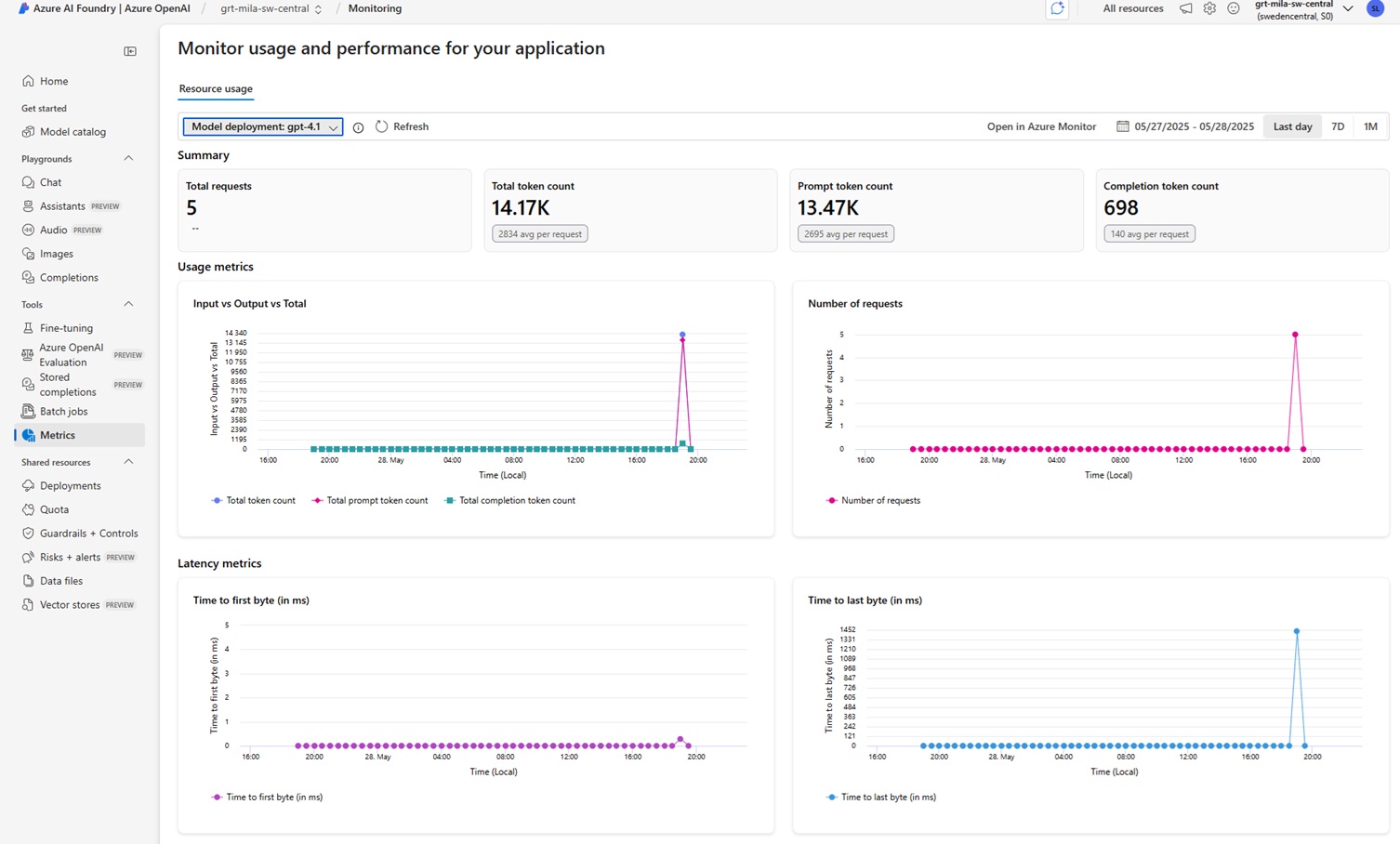This screenshot has width=1400, height=844.
Task: Open the grt-mila-sw-central resource switcher in breadcrumb
Action: coord(271,8)
